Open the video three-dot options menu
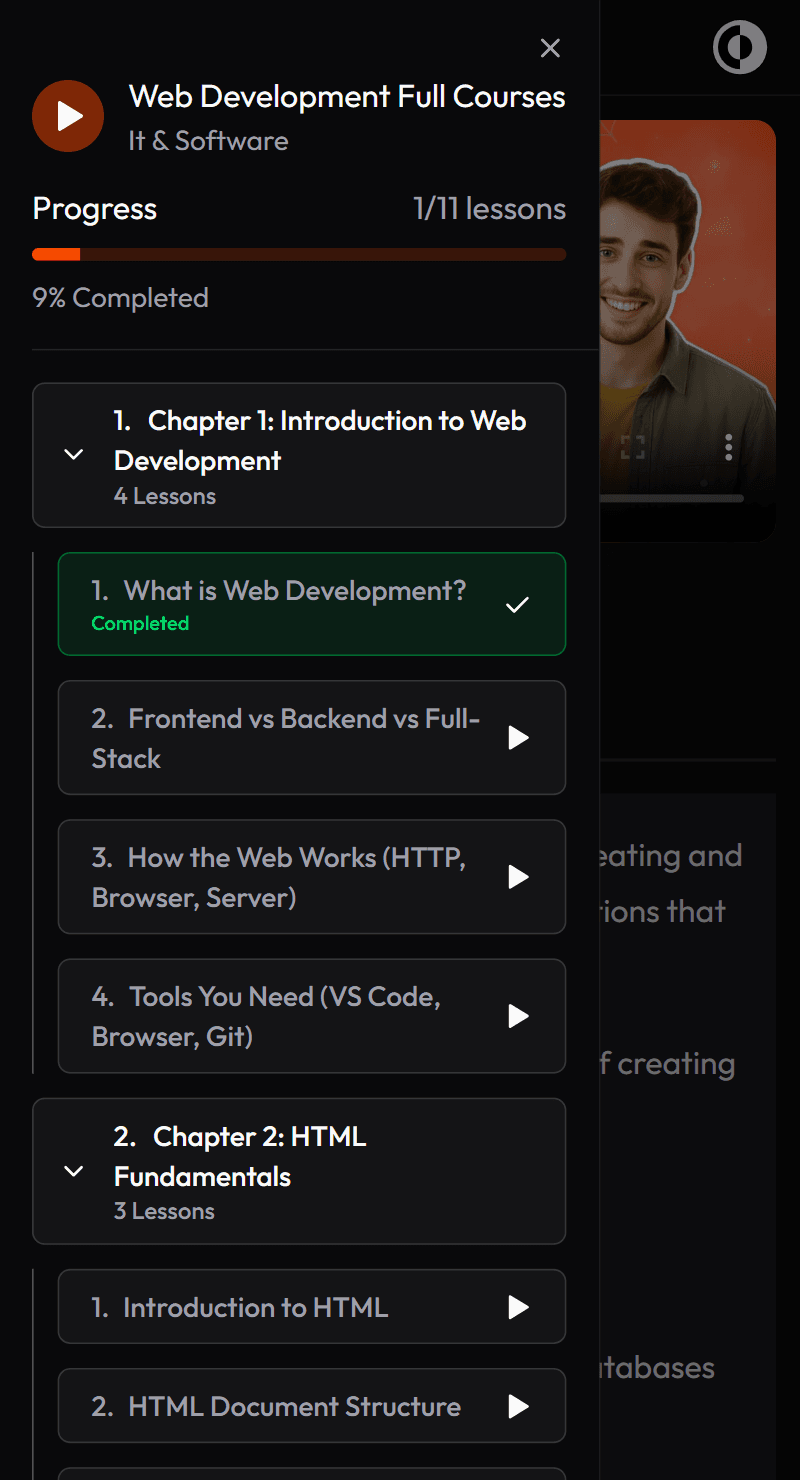 pyautogui.click(x=729, y=447)
